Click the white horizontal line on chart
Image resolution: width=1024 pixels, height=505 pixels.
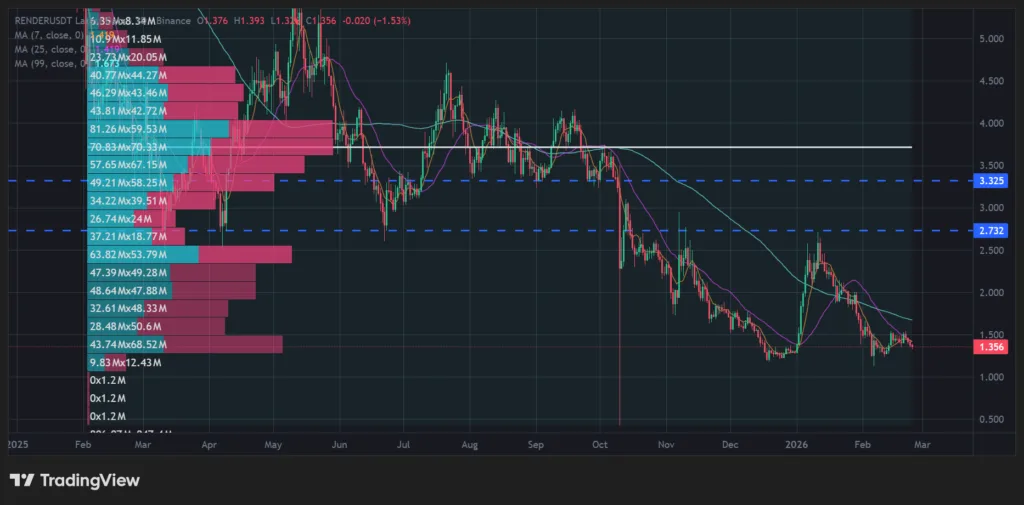pyautogui.click(x=622, y=147)
